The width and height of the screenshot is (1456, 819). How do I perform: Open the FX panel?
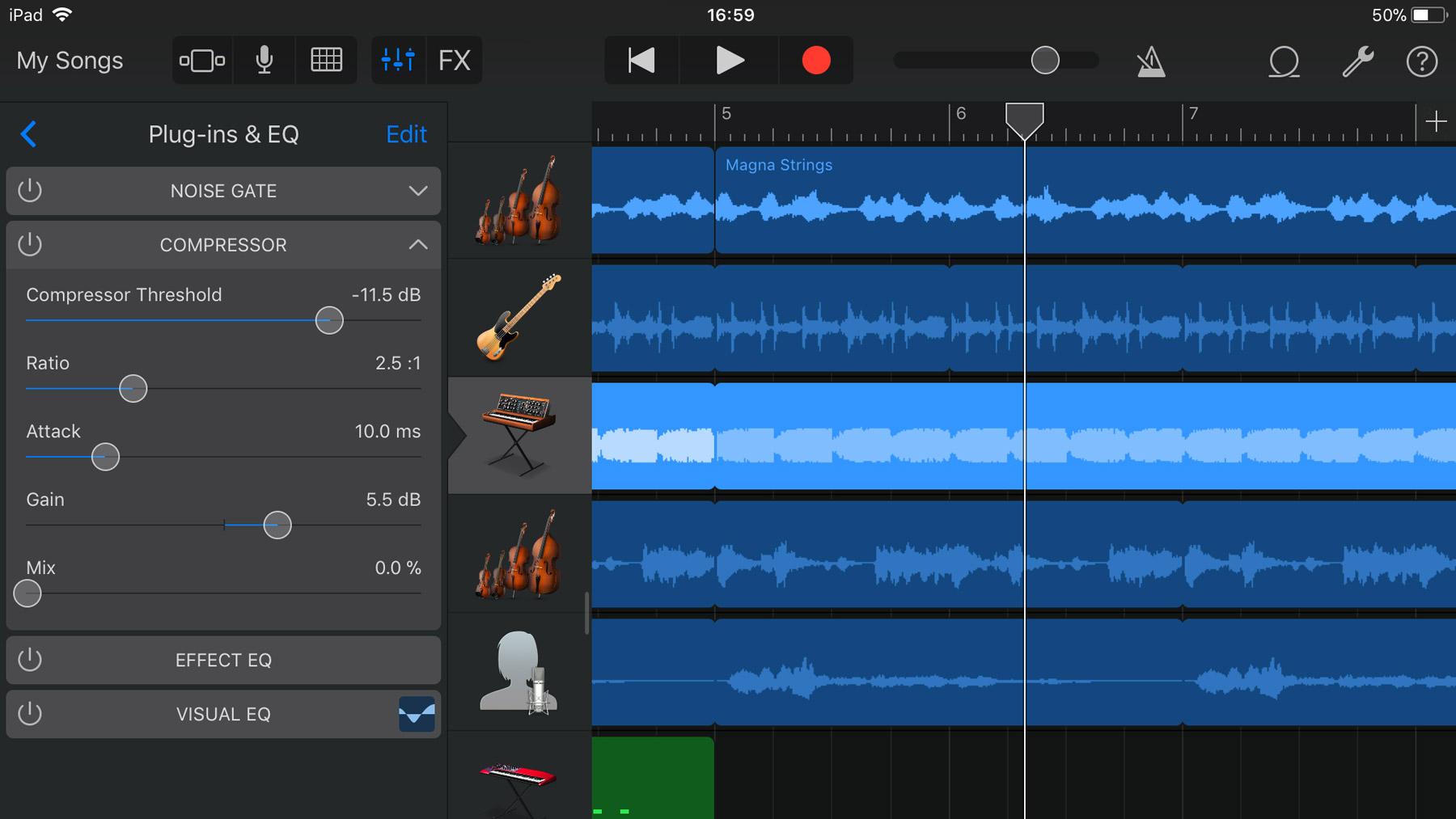(455, 60)
